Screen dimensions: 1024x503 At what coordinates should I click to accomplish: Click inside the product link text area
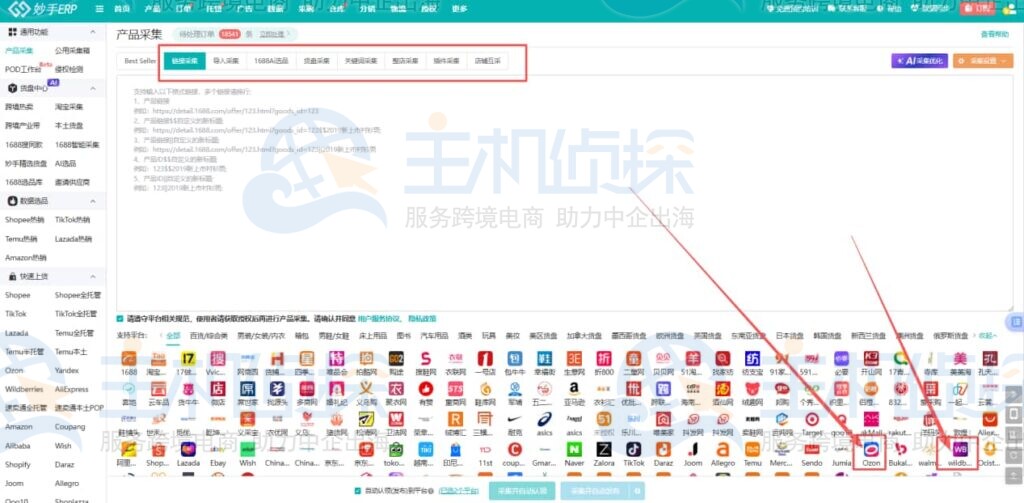[x=564, y=193]
